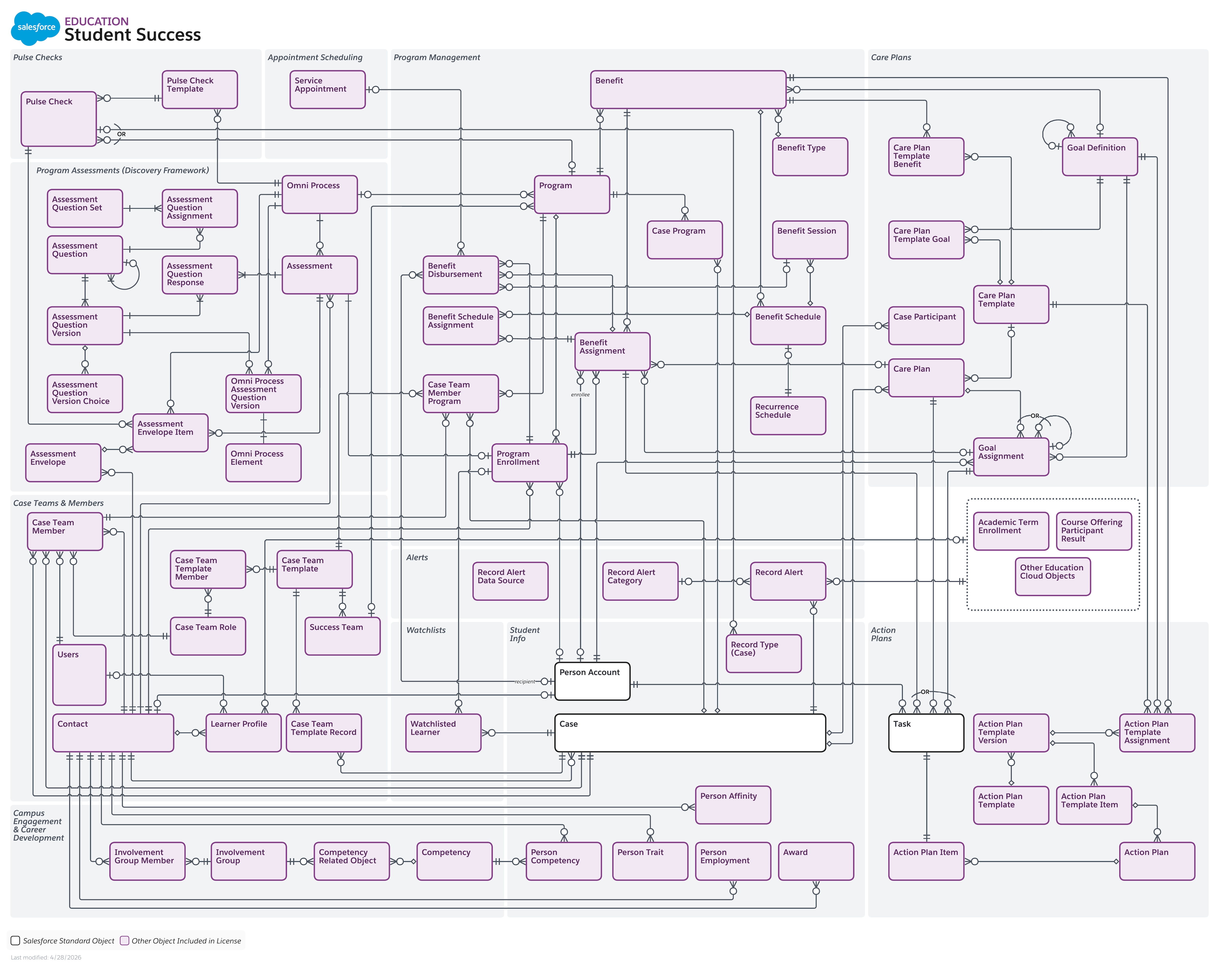Select Course Offering Participant Result entity
Screen dimensions: 1218x980
tap(1094, 531)
